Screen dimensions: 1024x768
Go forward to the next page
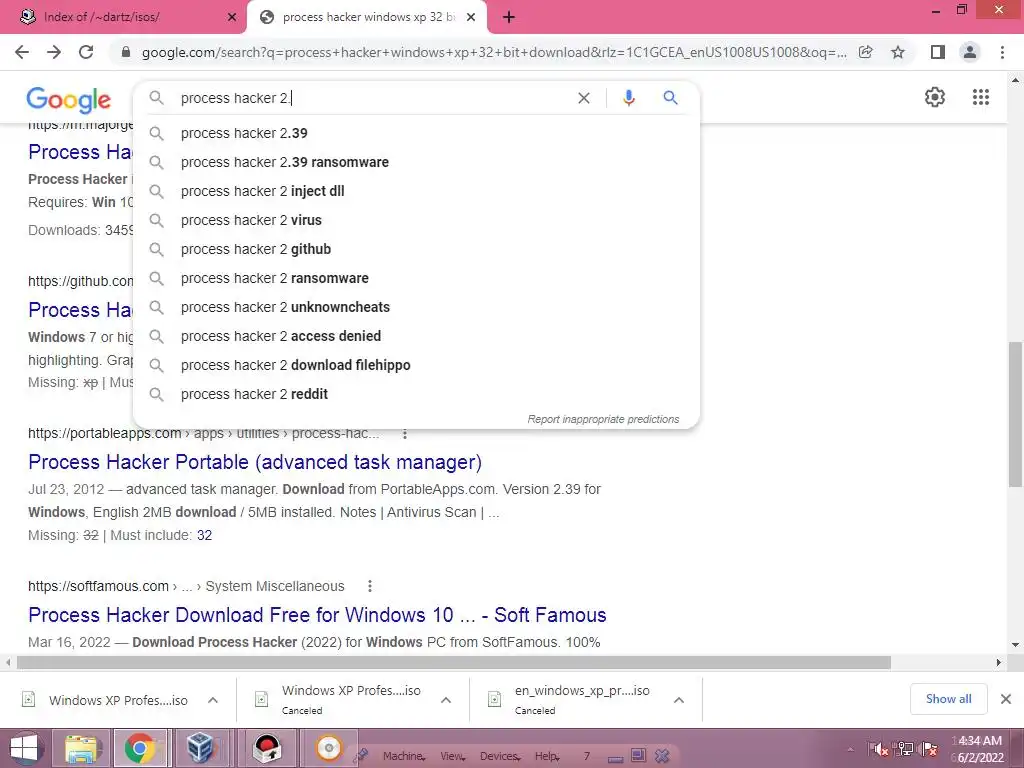54,52
